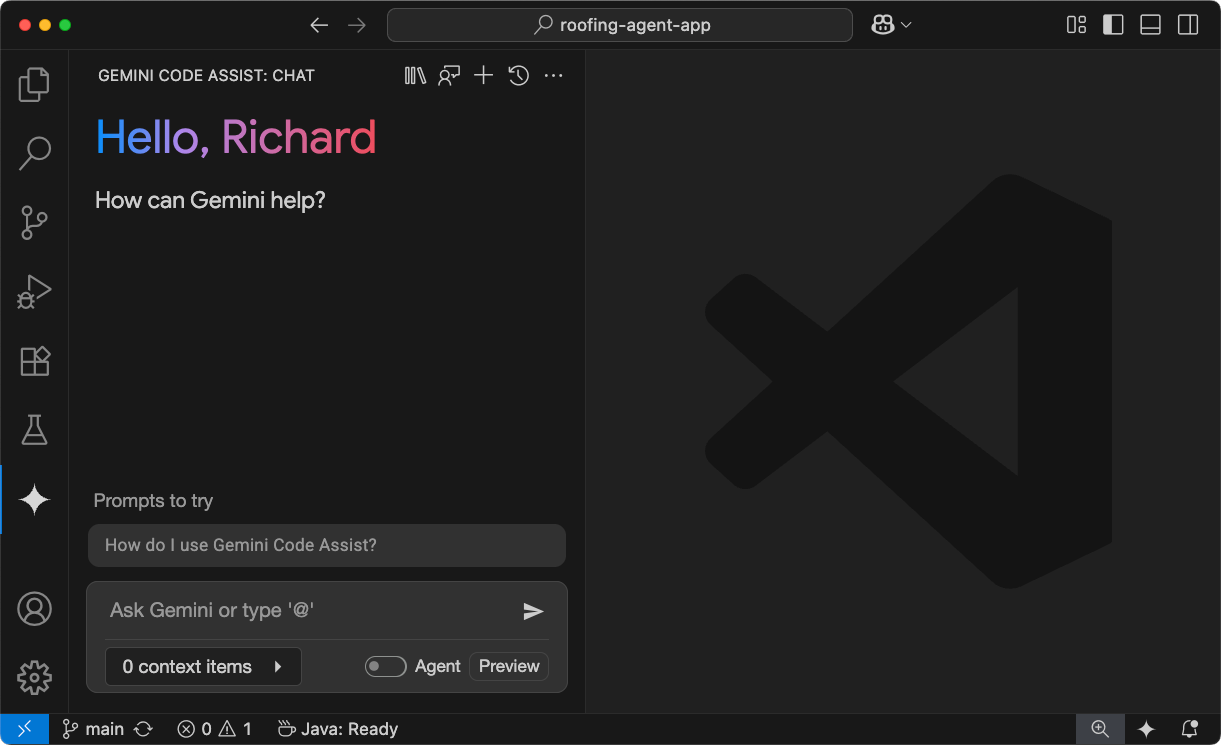Open the chat panel More Actions ellipsis
1221x745 pixels.
click(554, 76)
